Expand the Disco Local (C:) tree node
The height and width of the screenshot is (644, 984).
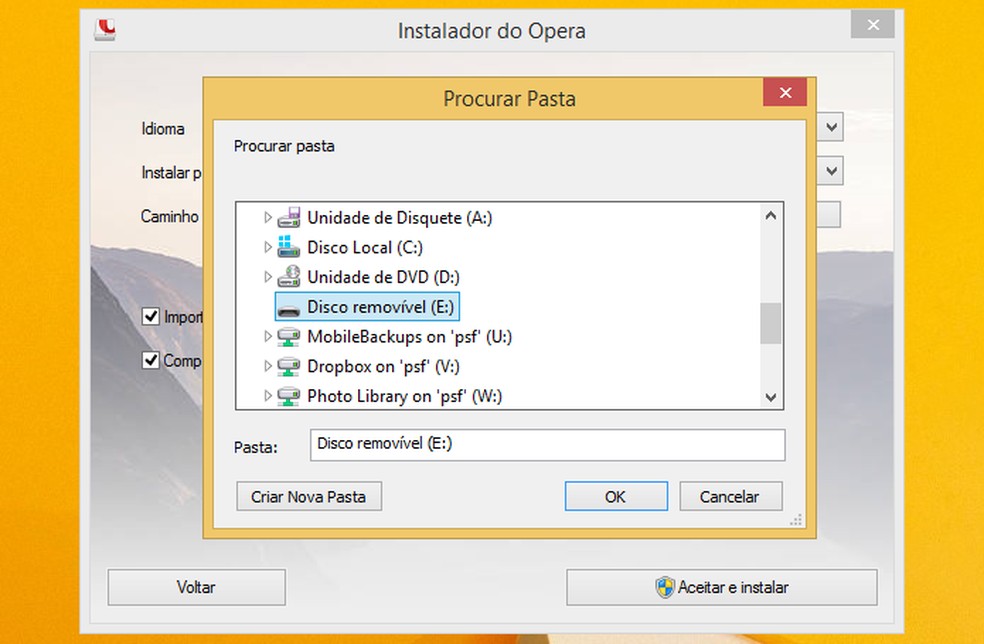[266, 247]
